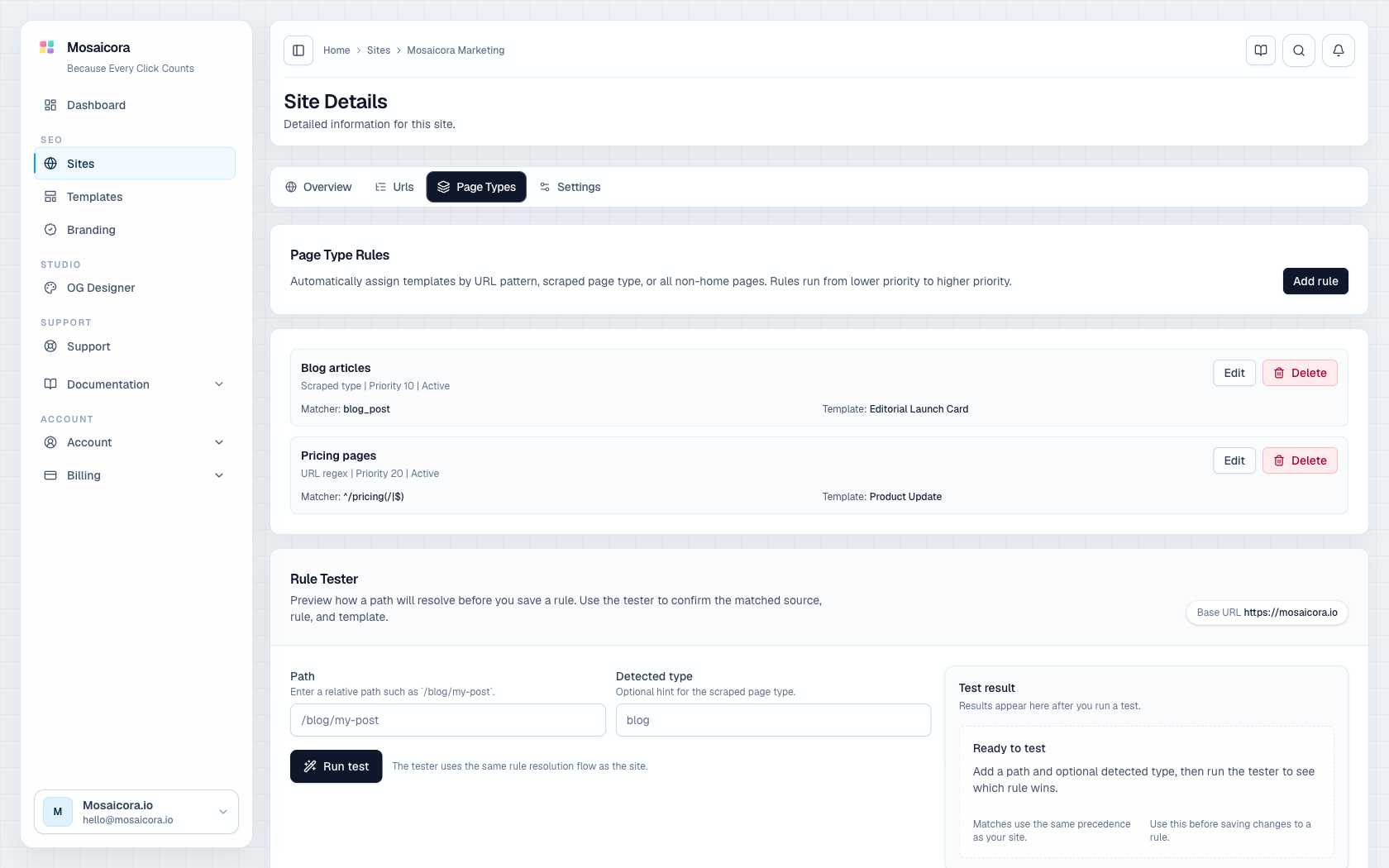Expand the Documentation menu chevron

click(x=219, y=384)
